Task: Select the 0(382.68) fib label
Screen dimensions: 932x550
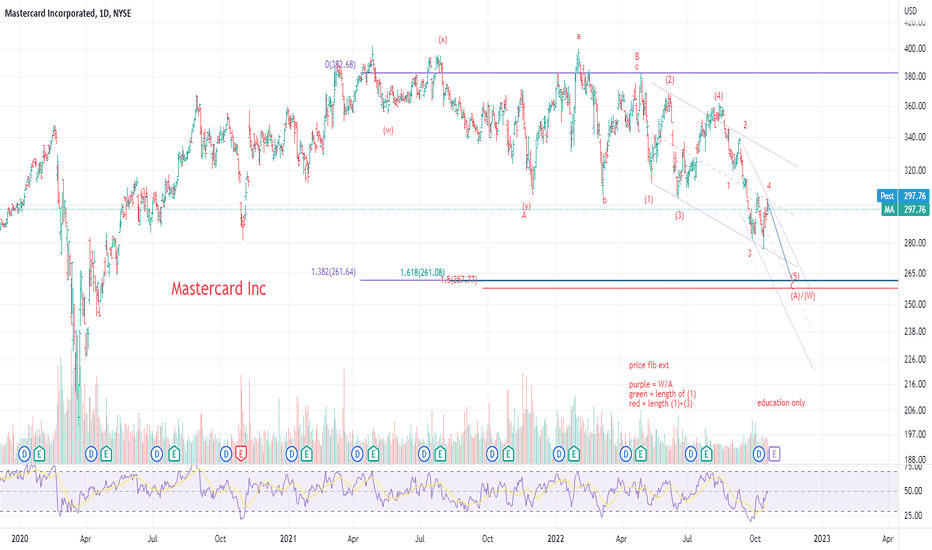Action: 340,64
